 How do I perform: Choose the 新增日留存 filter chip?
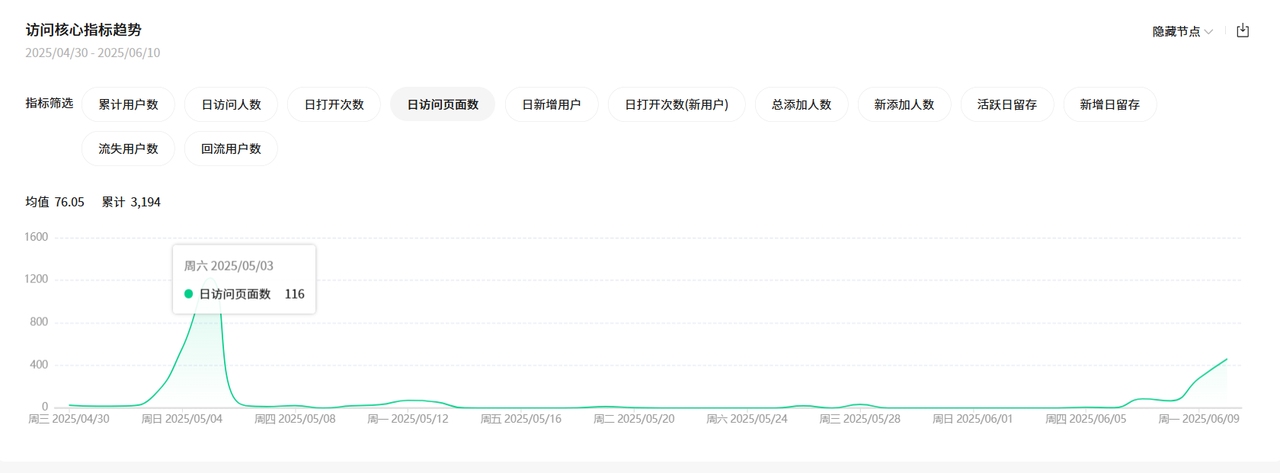(1110, 104)
